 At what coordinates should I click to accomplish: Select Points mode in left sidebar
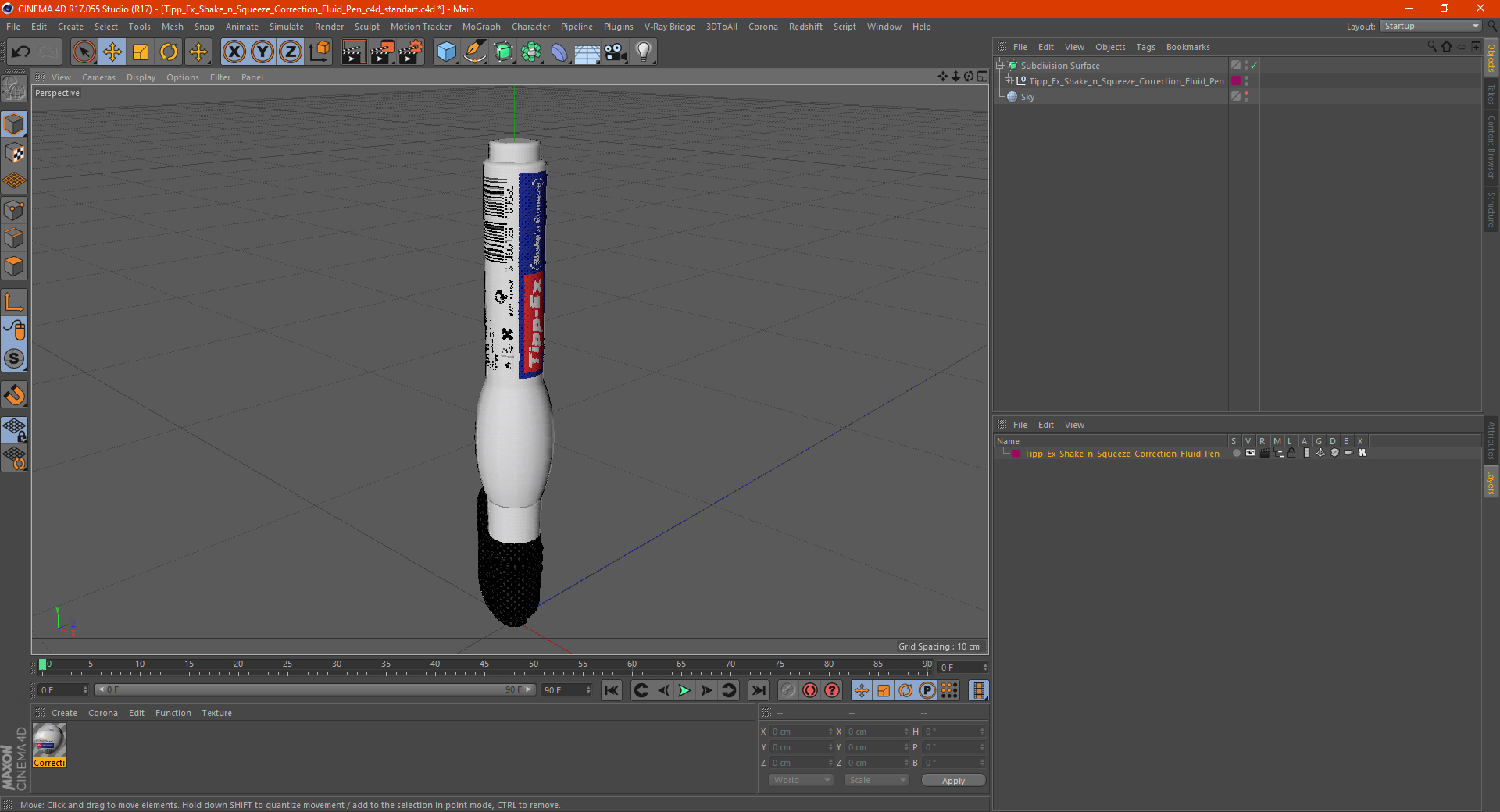[x=14, y=210]
